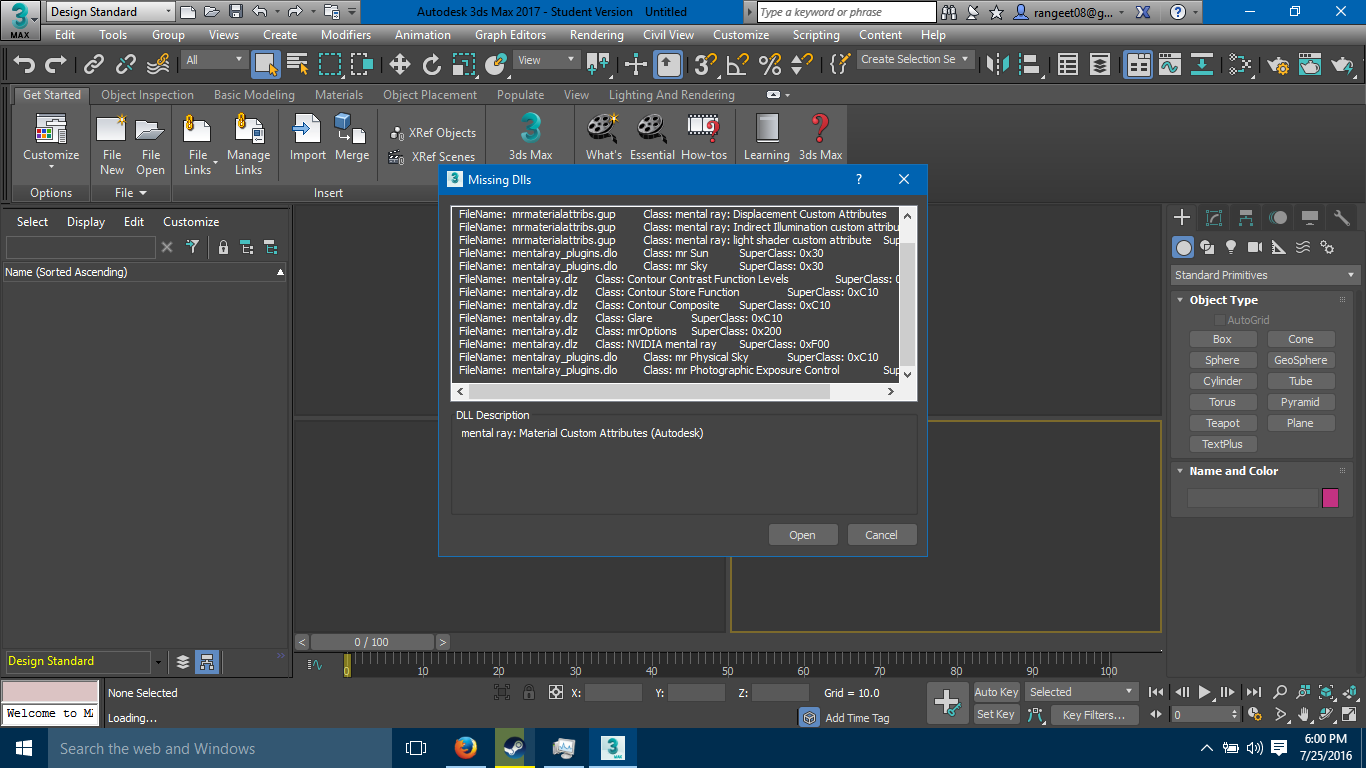Toggle the Angle Snap tool
Viewport: 1366px width, 768px height.
coord(737,65)
